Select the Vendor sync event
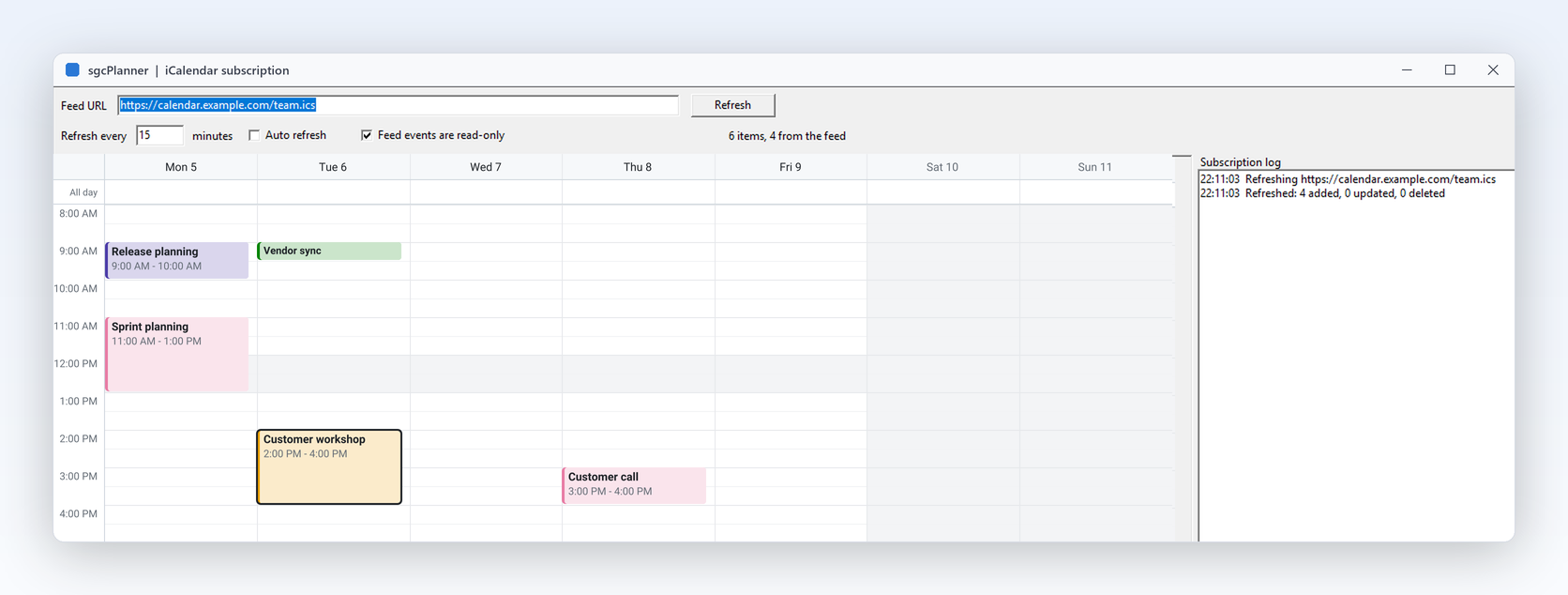This screenshot has width=1568, height=595. [329, 251]
